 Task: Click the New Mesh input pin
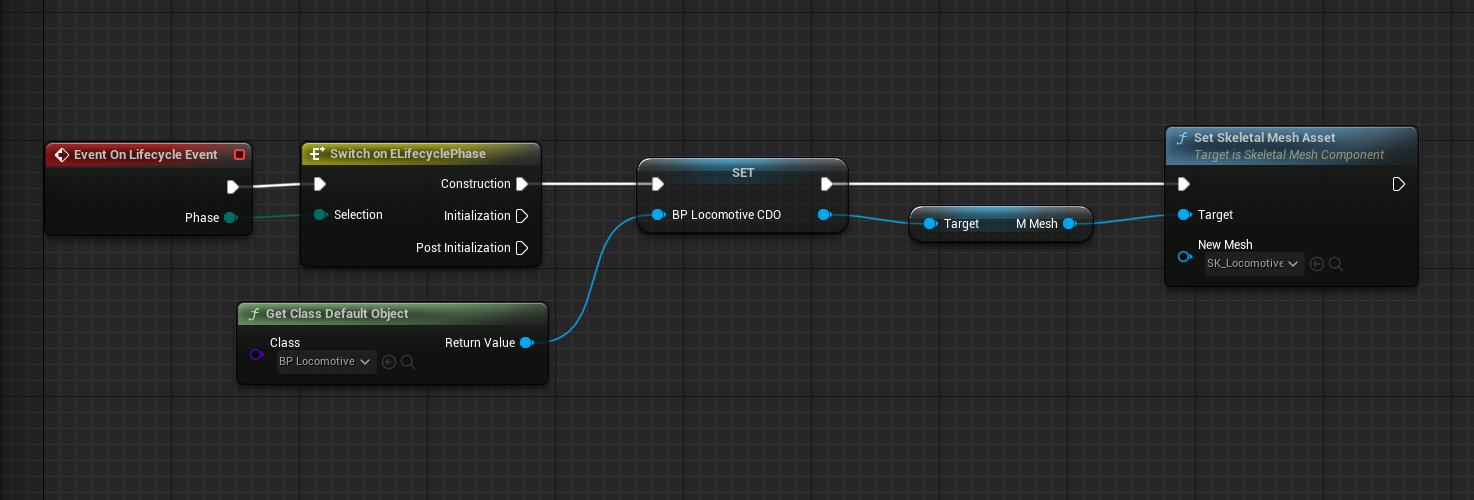pos(1185,256)
